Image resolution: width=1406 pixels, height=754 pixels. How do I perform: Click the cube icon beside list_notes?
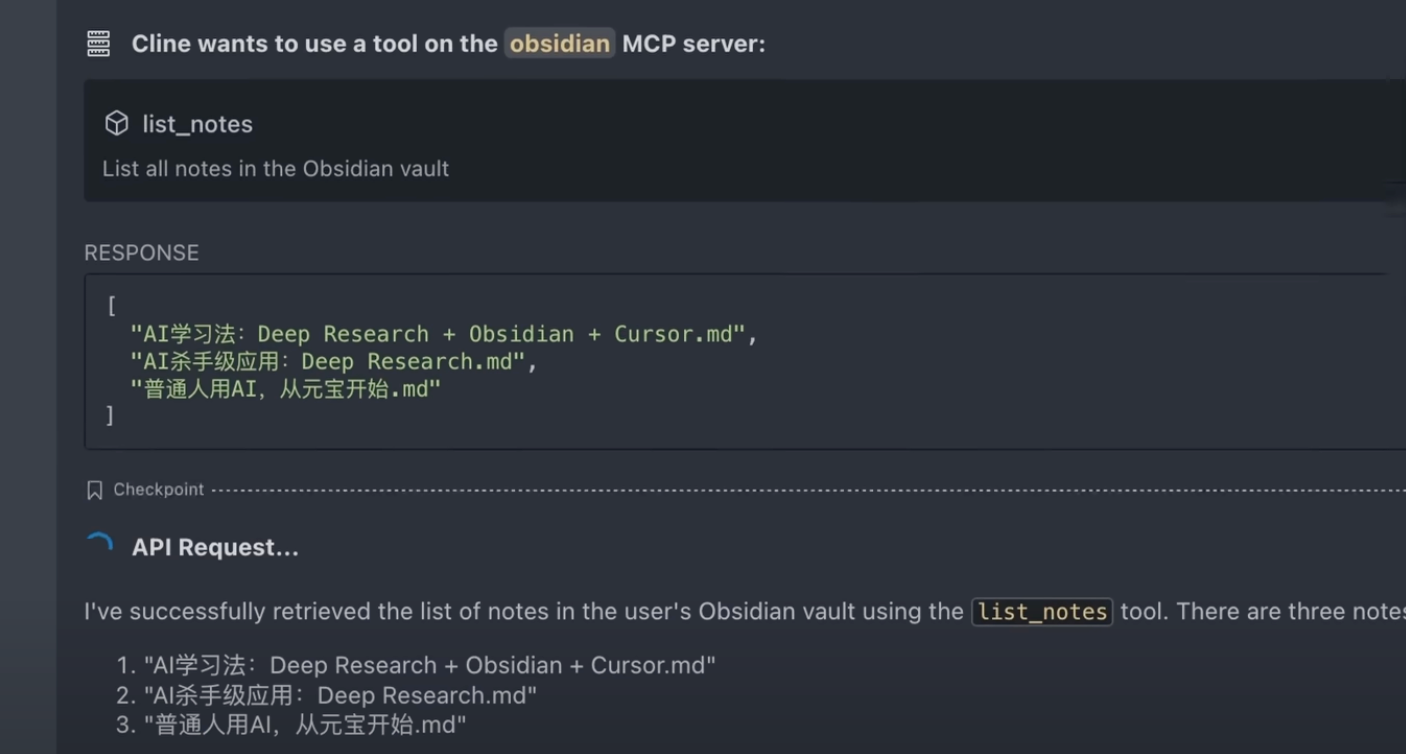117,124
